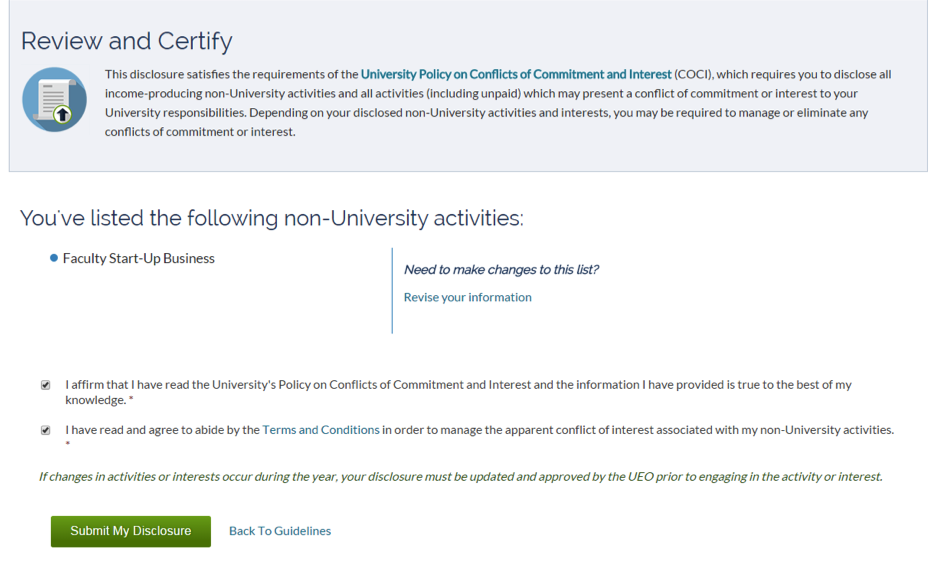The width and height of the screenshot is (941, 576).
Task: Submit My Disclosure with the green button
Action: 131,531
